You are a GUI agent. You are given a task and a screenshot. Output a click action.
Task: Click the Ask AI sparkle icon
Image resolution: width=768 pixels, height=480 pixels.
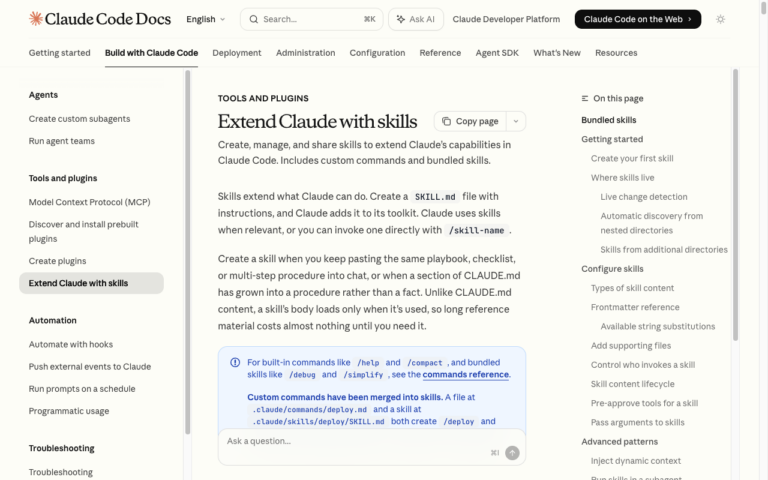pyautogui.click(x=401, y=19)
